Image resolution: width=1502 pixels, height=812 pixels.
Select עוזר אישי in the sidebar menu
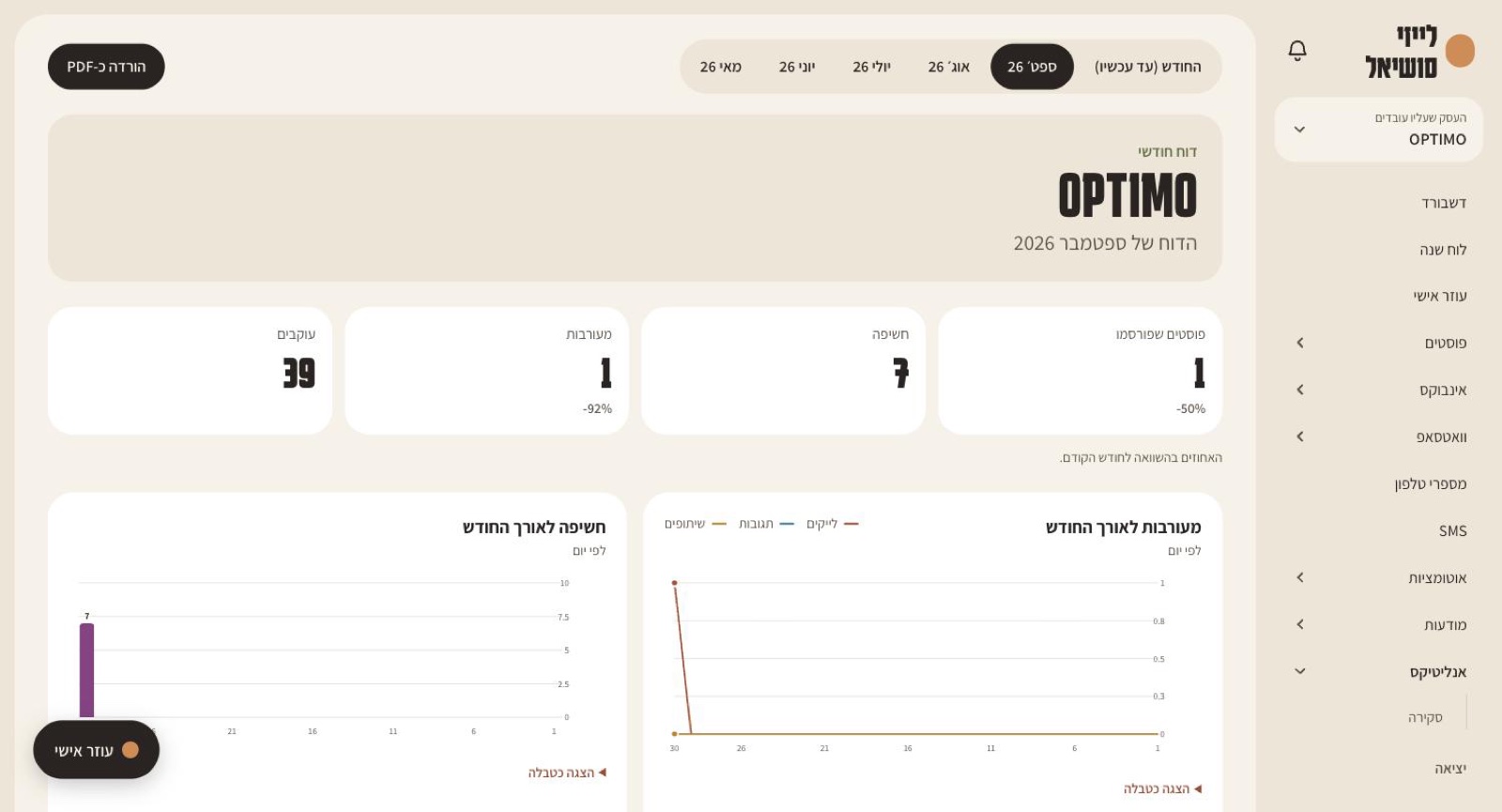pos(1440,297)
